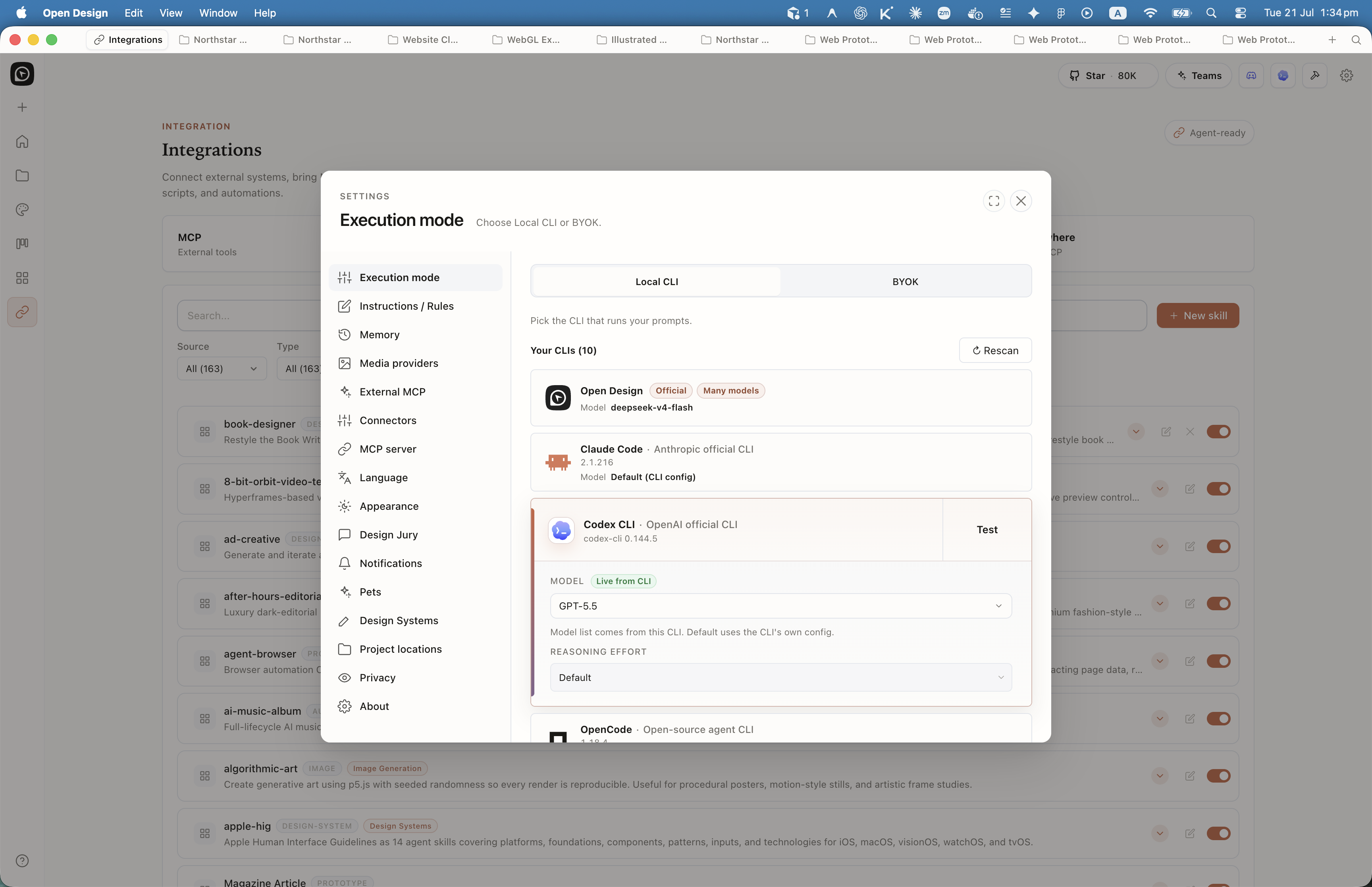Click edit icon on book-designer row
This screenshot has height=887, width=1372.
[x=1166, y=432]
